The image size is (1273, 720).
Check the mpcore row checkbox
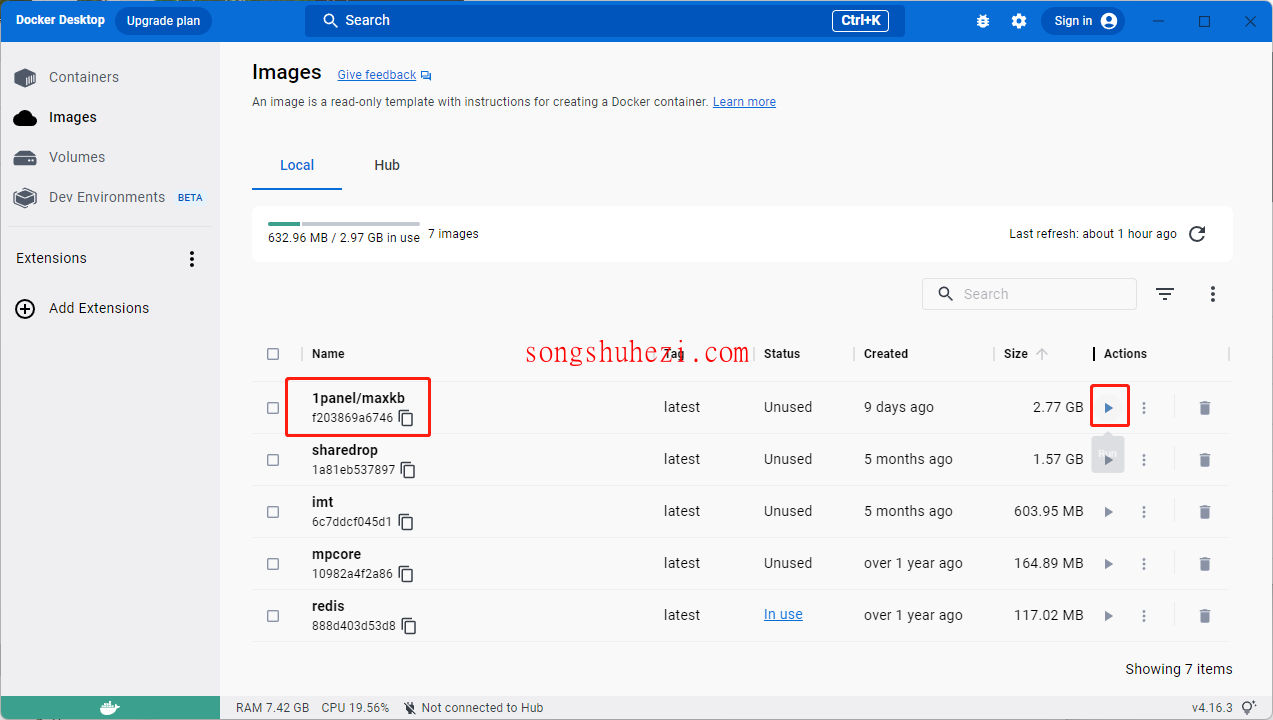(273, 564)
